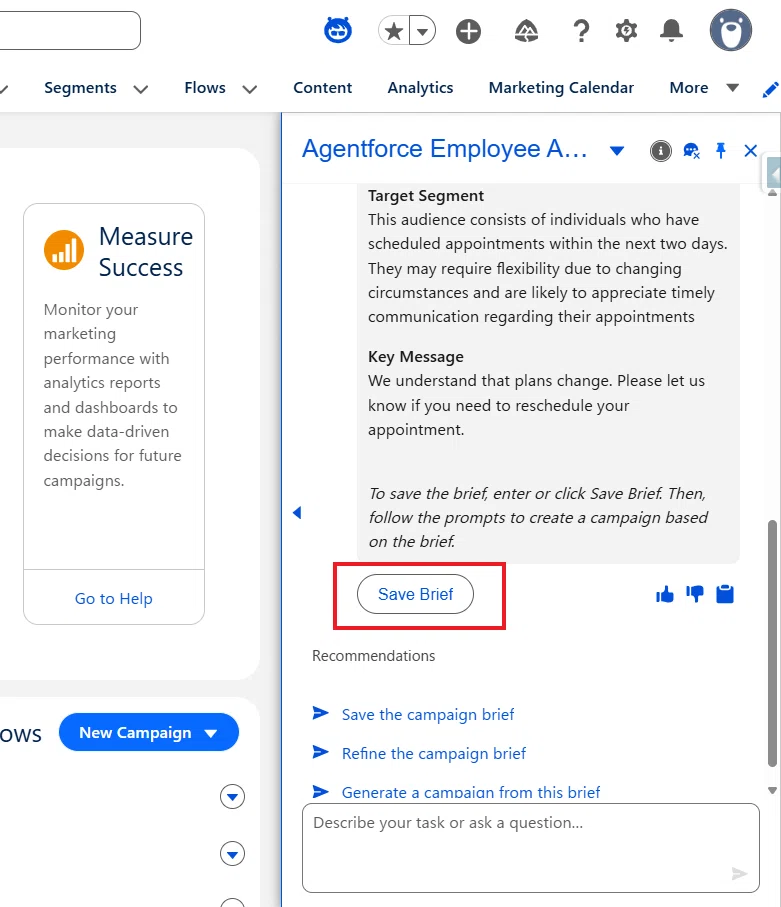Select 'Refine the campaign brief' recommendation
The height and width of the screenshot is (907, 781).
tap(434, 754)
